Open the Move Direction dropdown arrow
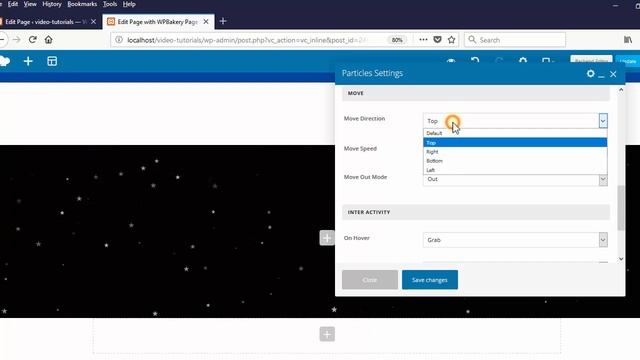This screenshot has height=360, width=640. click(603, 121)
